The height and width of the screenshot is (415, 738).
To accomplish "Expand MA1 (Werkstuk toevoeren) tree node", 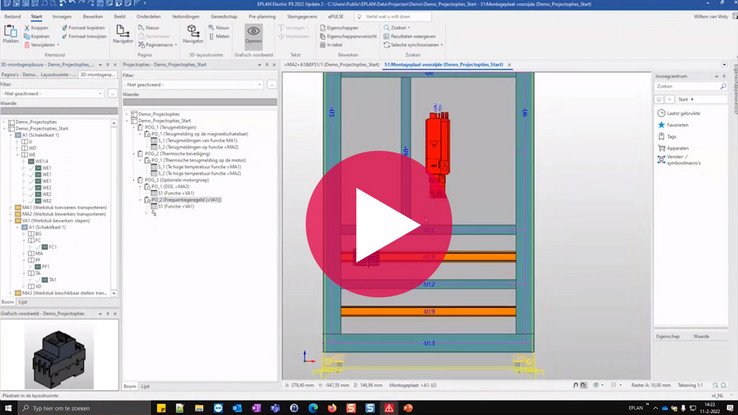I will [x=11, y=208].
